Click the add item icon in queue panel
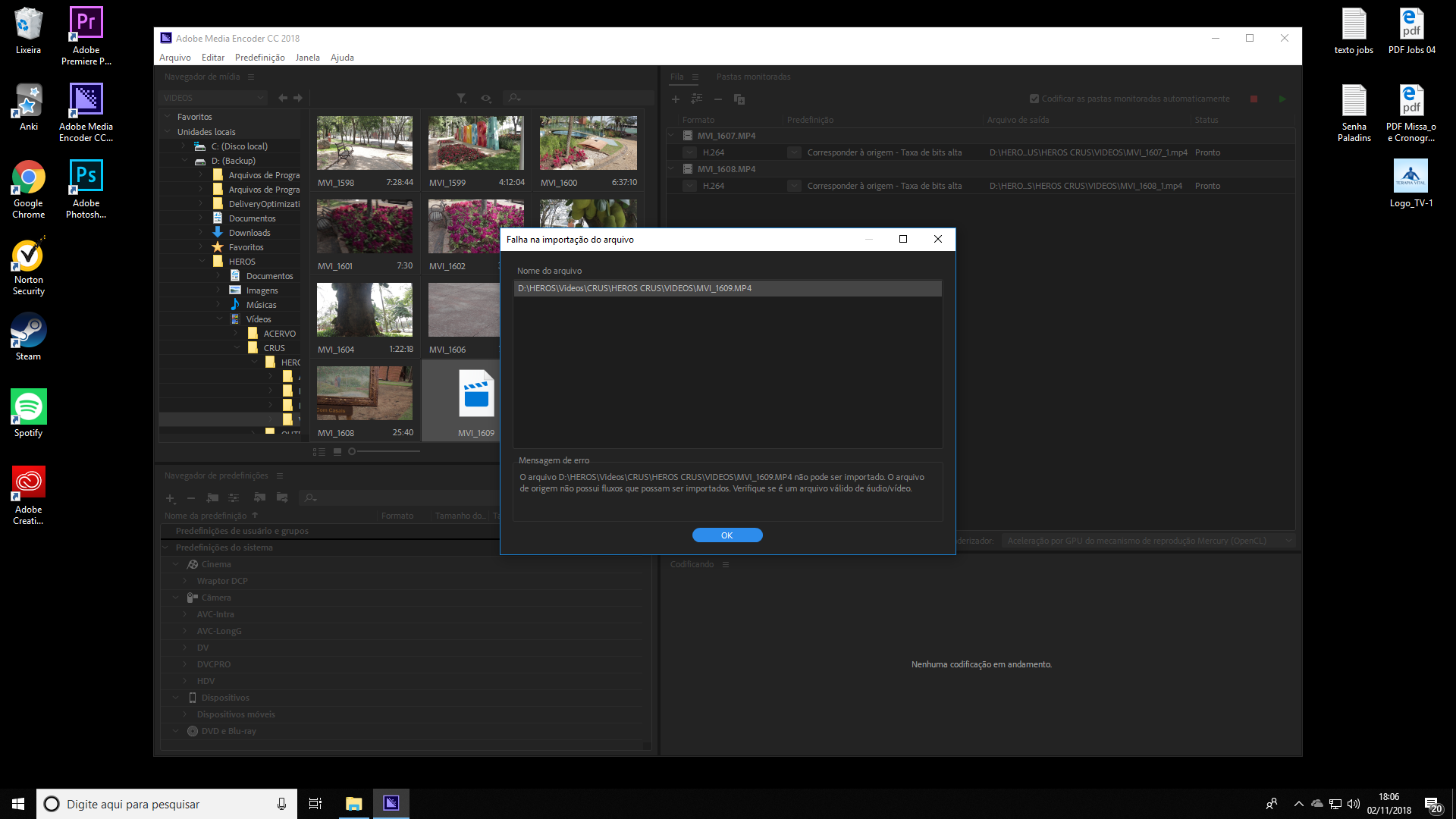 coord(676,99)
